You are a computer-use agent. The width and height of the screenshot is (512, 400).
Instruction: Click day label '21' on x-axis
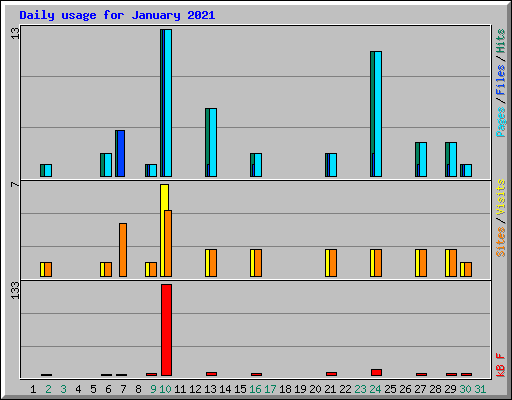[x=330, y=389]
